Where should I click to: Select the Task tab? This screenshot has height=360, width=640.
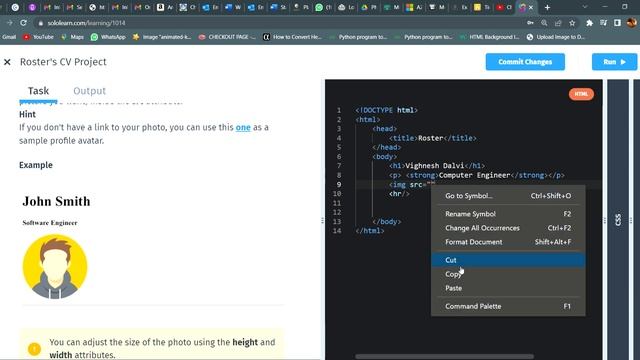click(38, 91)
